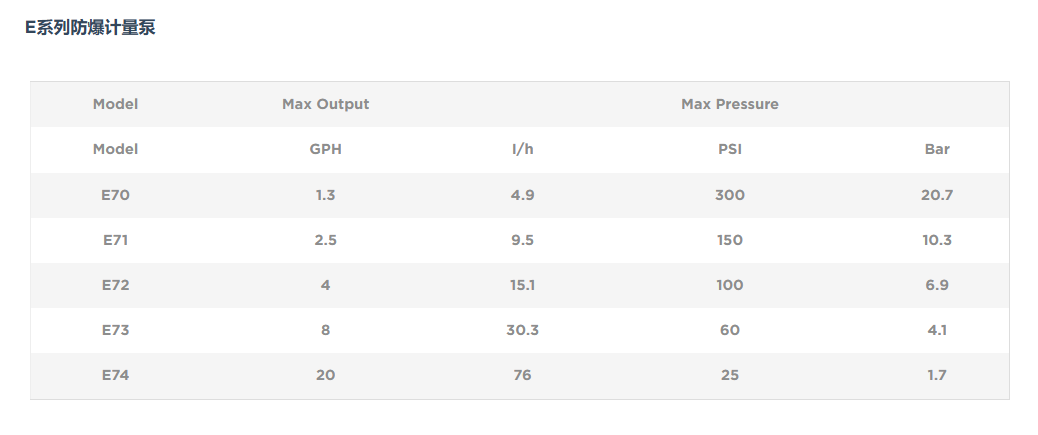This screenshot has height=435, width=1038.
Task: Select the E71 model cell
Action: [115, 240]
